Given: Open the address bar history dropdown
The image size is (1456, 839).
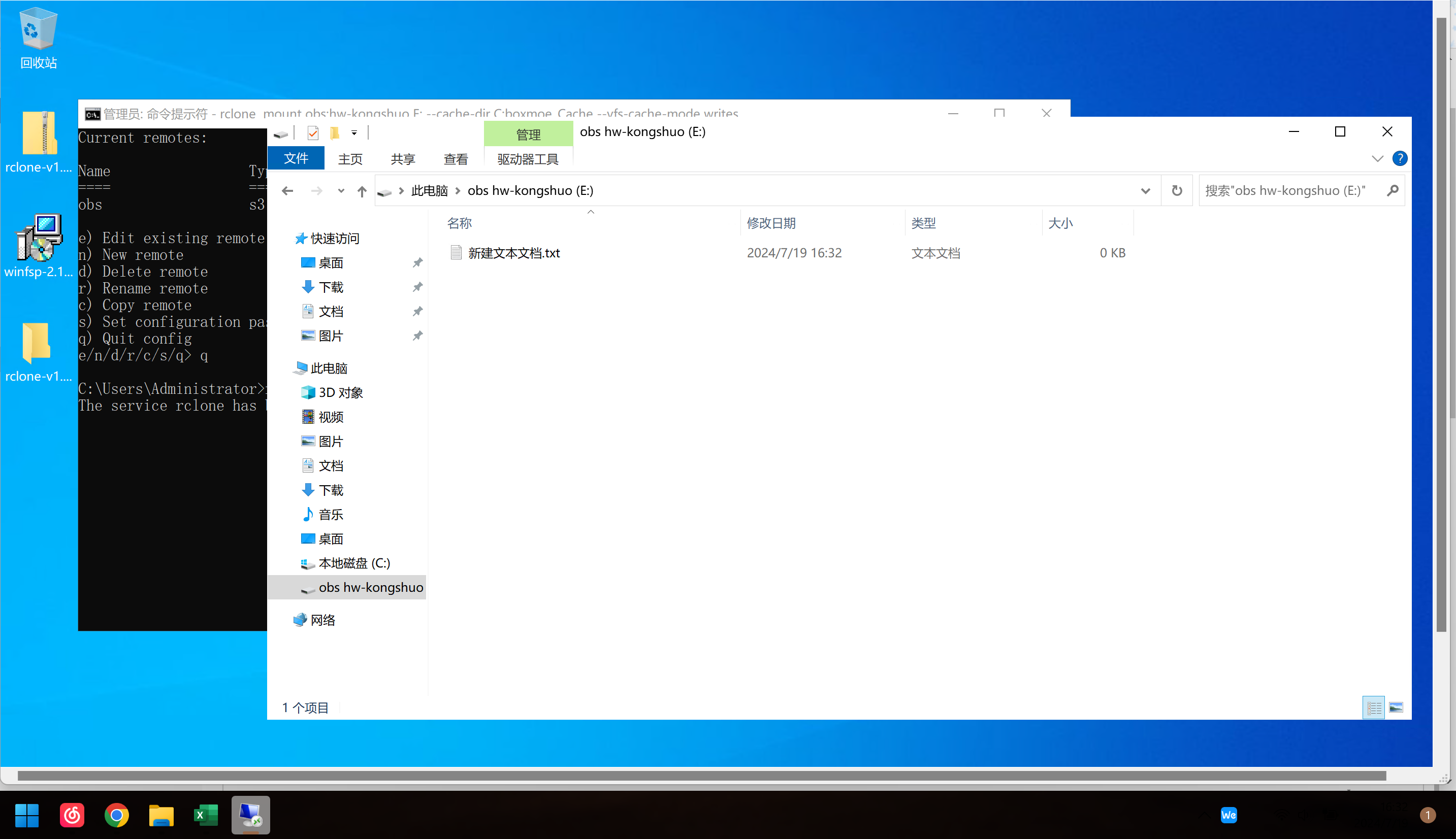Looking at the screenshot, I should 1145,191.
